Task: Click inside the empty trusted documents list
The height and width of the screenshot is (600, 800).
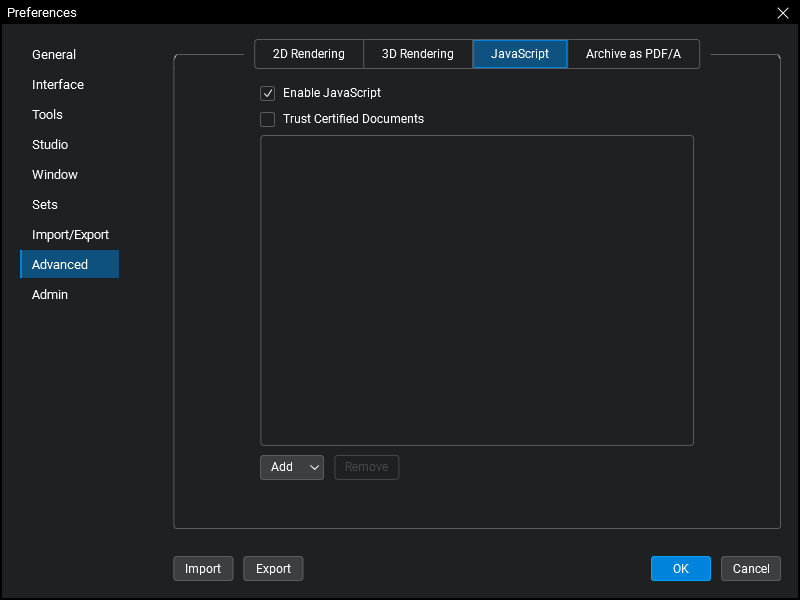Action: click(x=477, y=290)
